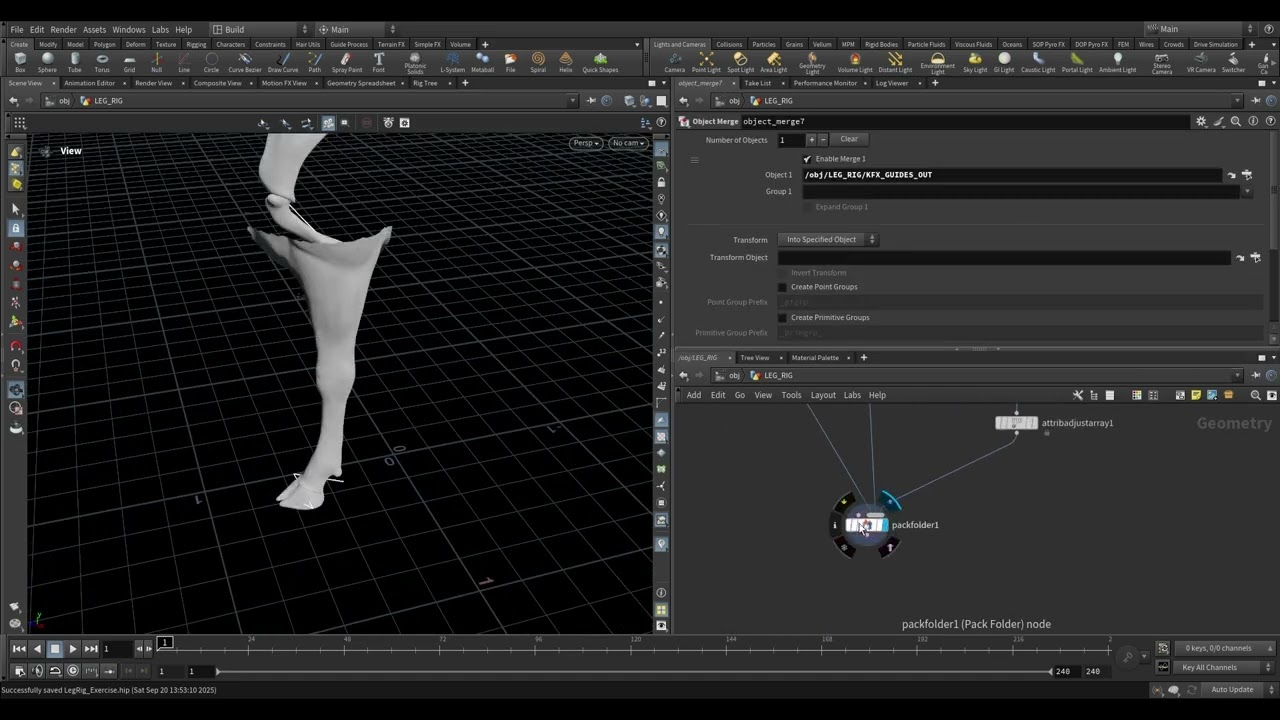Screen dimensions: 1280x720
Task: Choose the L-System shelf tool
Action: tap(452, 62)
